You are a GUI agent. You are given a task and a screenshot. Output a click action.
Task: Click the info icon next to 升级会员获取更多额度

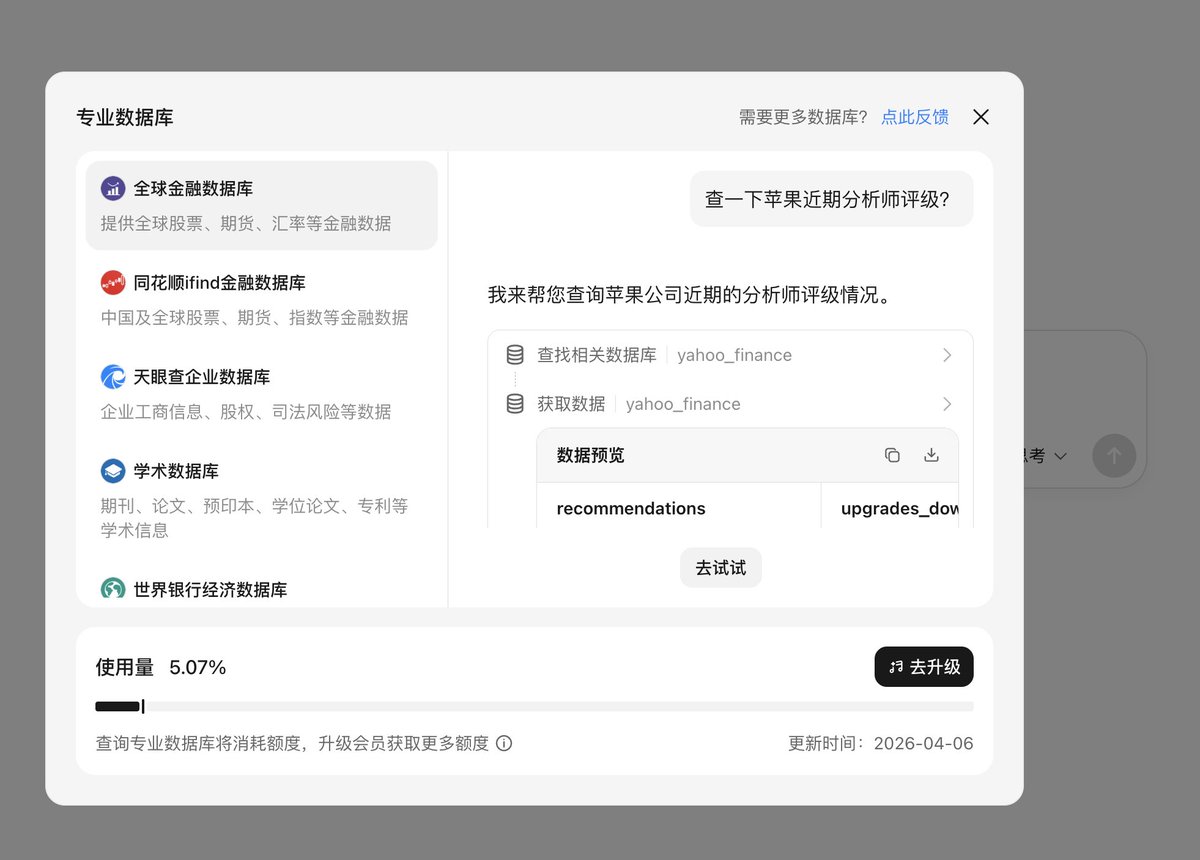pyautogui.click(x=504, y=743)
